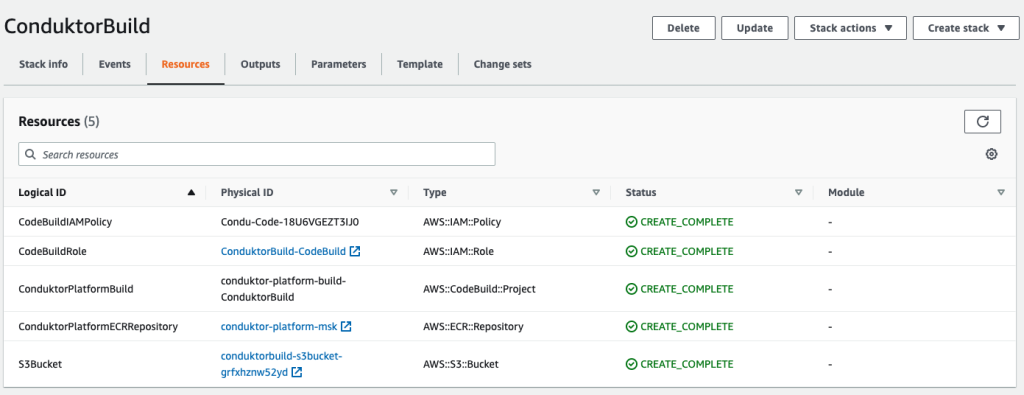Open conduktor-platform-msk repository link
The image size is (1024, 395).
(279, 326)
